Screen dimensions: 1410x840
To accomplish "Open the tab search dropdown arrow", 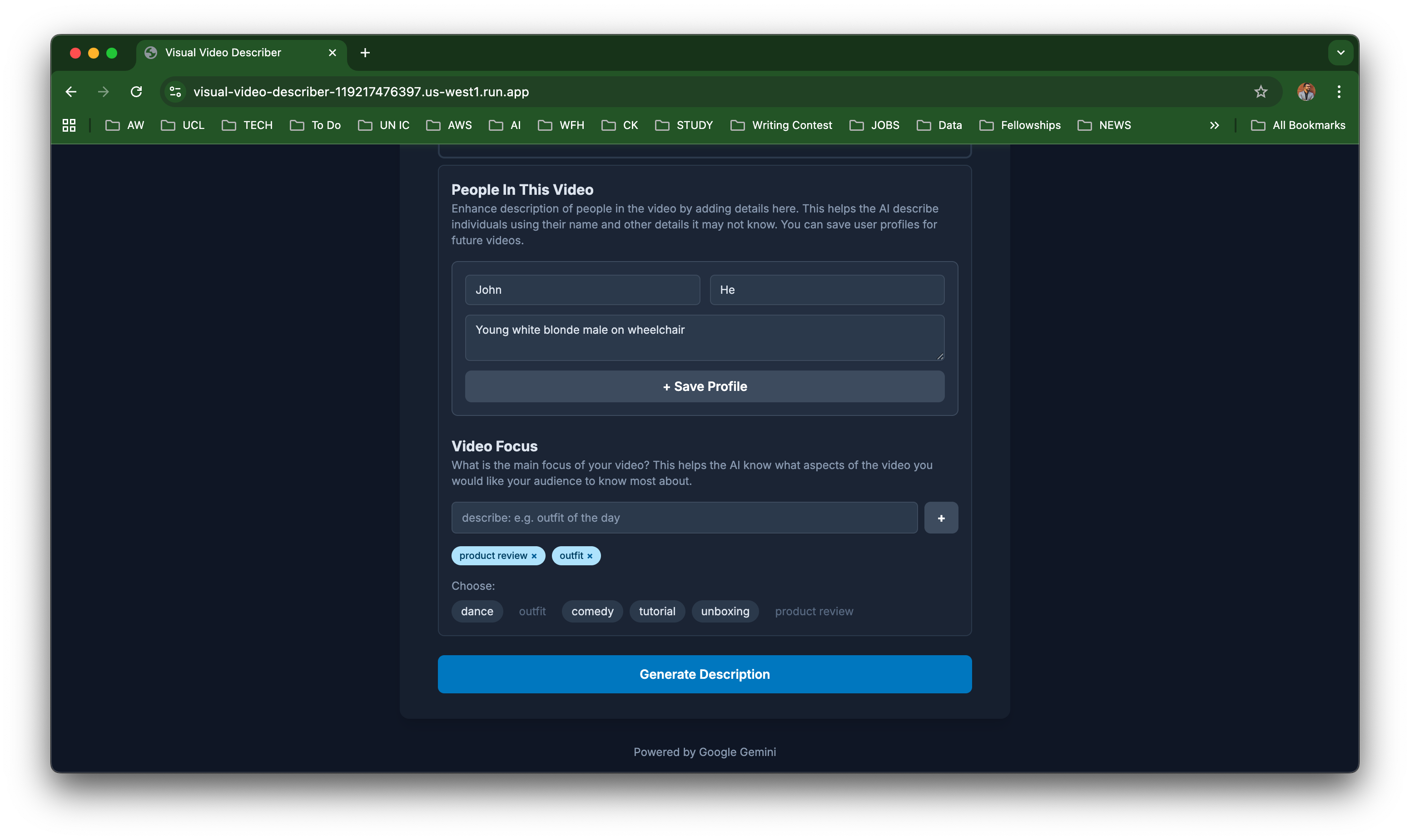I will click(x=1340, y=53).
